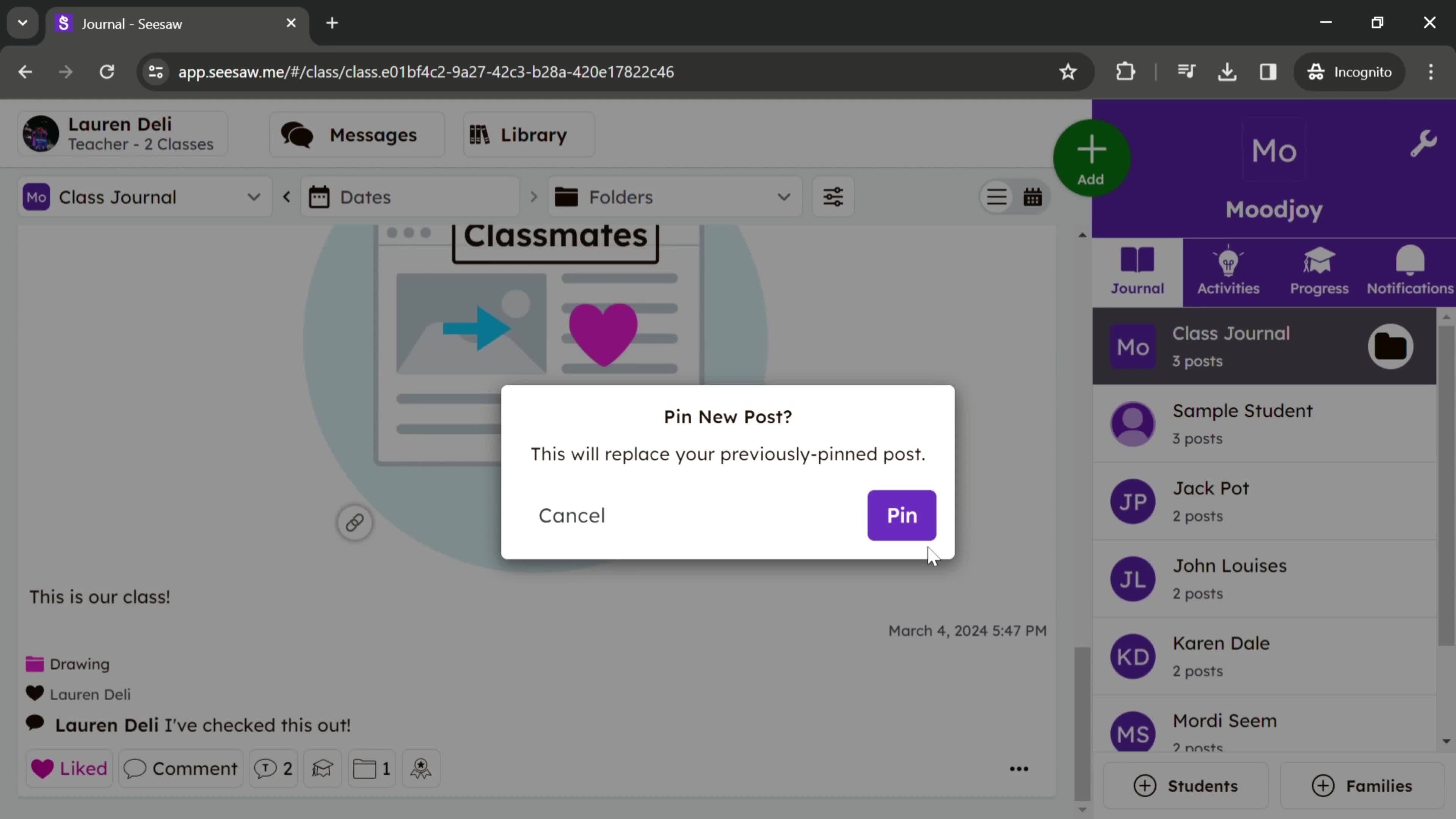Switch to calendar view
The width and height of the screenshot is (1456, 819).
point(1032,197)
